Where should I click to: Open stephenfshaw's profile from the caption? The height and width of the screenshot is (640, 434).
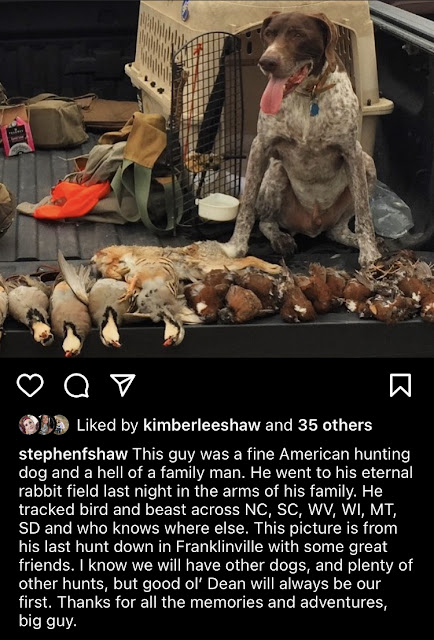pyautogui.click(x=73, y=454)
